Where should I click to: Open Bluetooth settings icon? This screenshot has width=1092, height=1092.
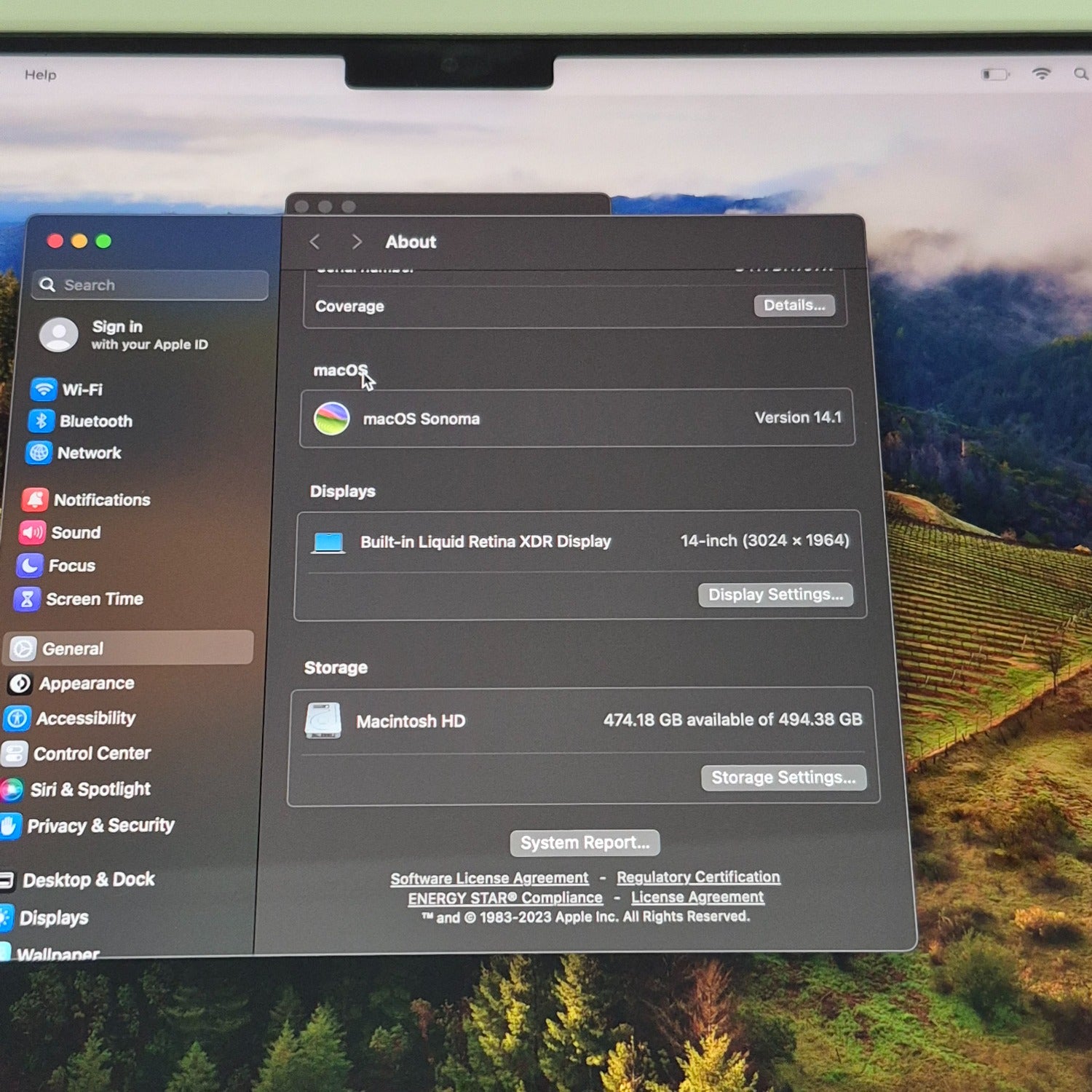41,421
